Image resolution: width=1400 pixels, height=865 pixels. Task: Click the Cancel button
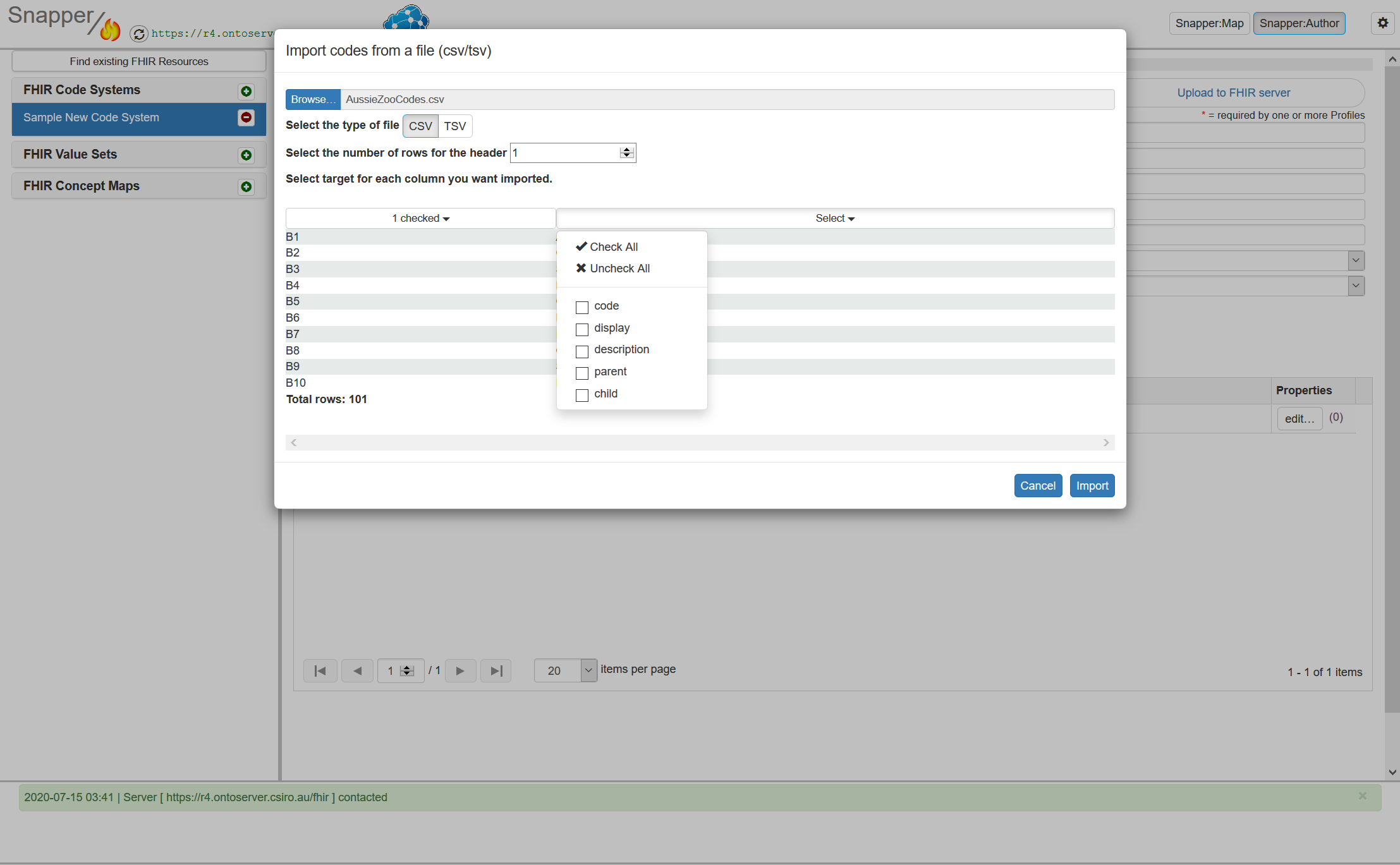1038,485
